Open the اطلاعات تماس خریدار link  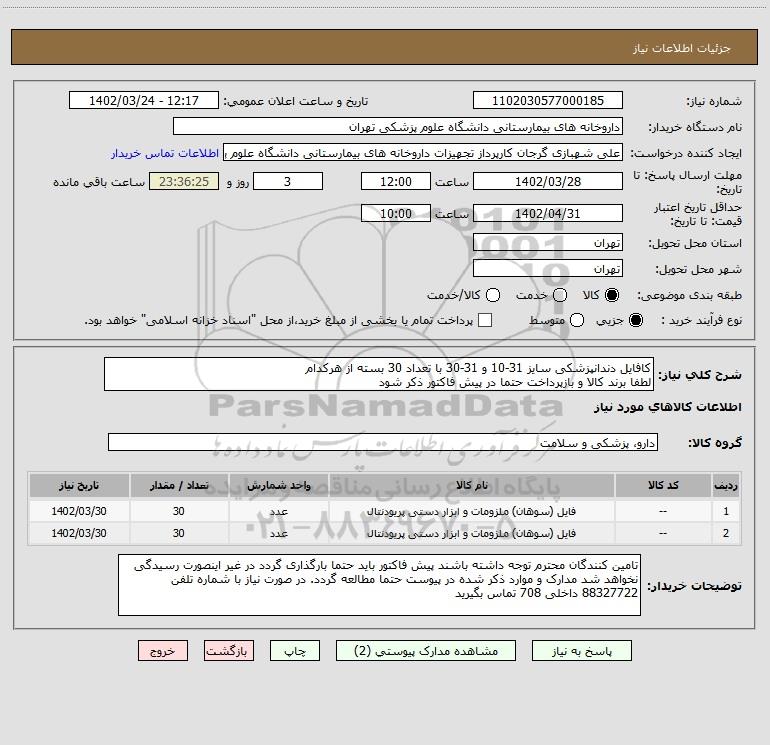click(x=165, y=153)
